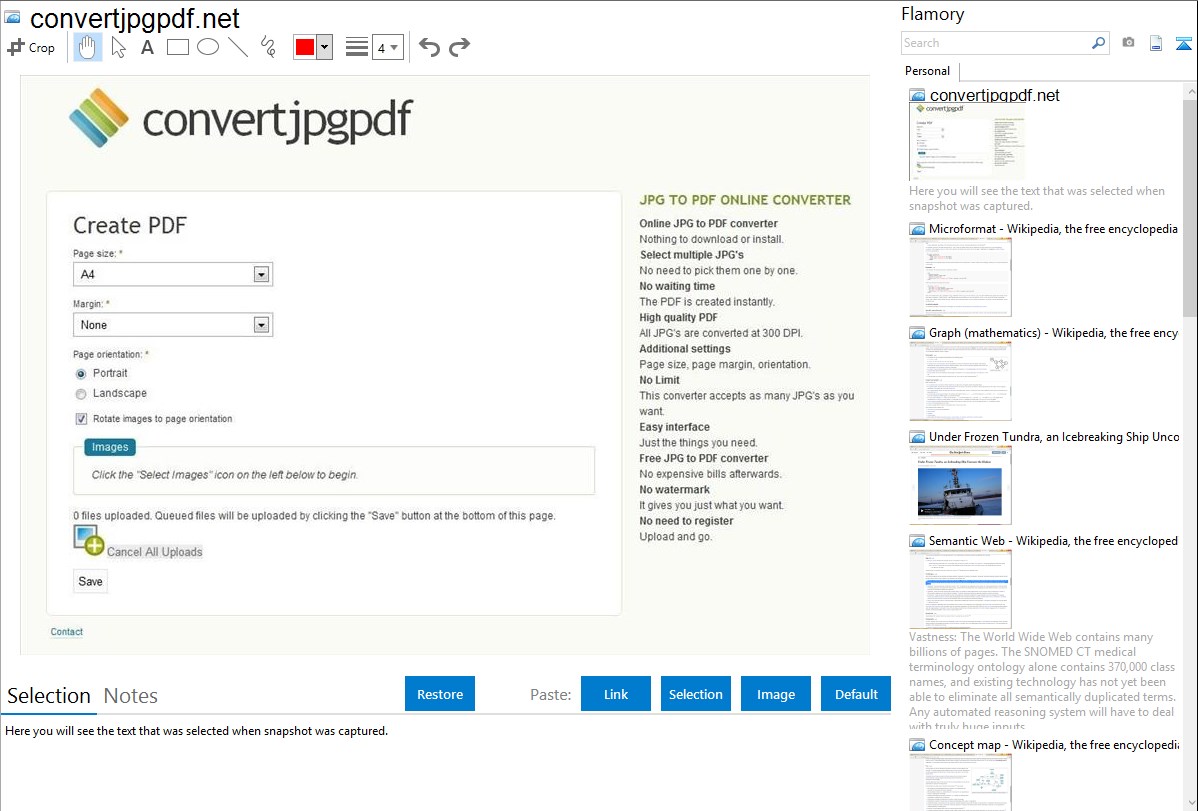Paste the Selection

[696, 694]
